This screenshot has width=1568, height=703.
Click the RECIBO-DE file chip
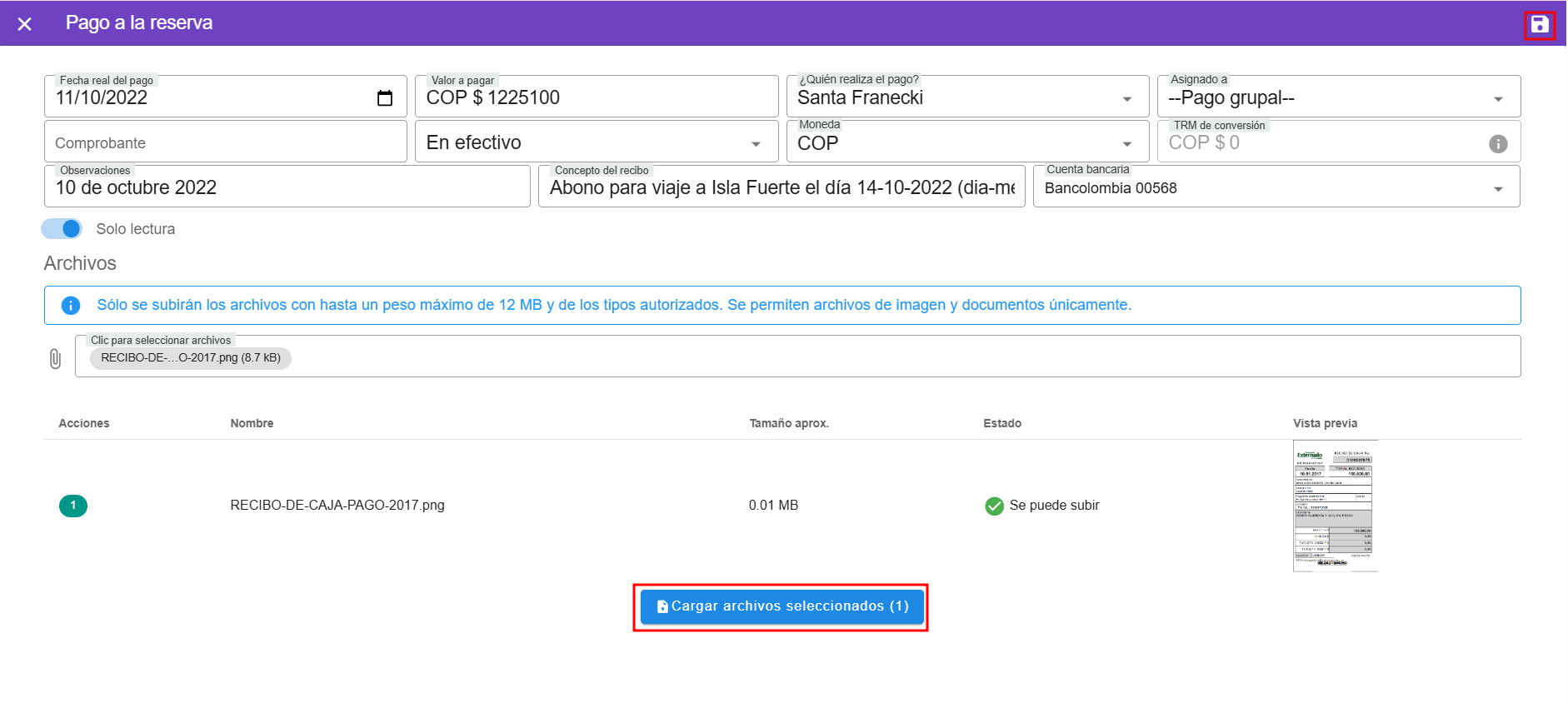pos(190,358)
